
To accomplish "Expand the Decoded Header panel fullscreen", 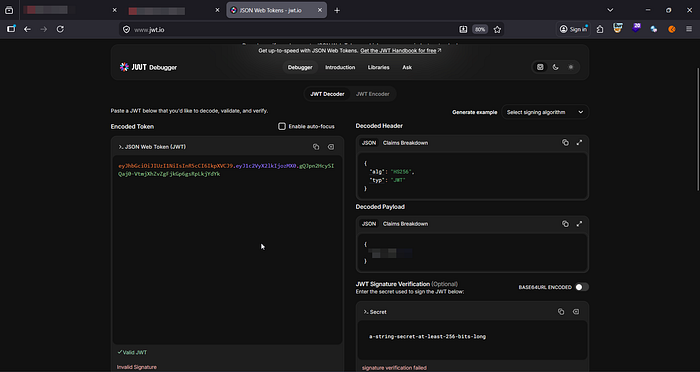I will [579, 142].
